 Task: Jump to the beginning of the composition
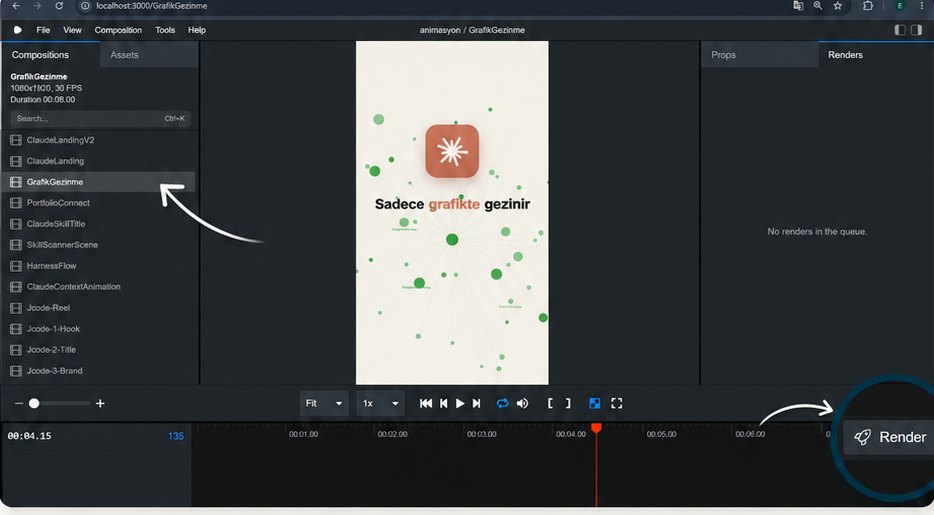coord(425,403)
